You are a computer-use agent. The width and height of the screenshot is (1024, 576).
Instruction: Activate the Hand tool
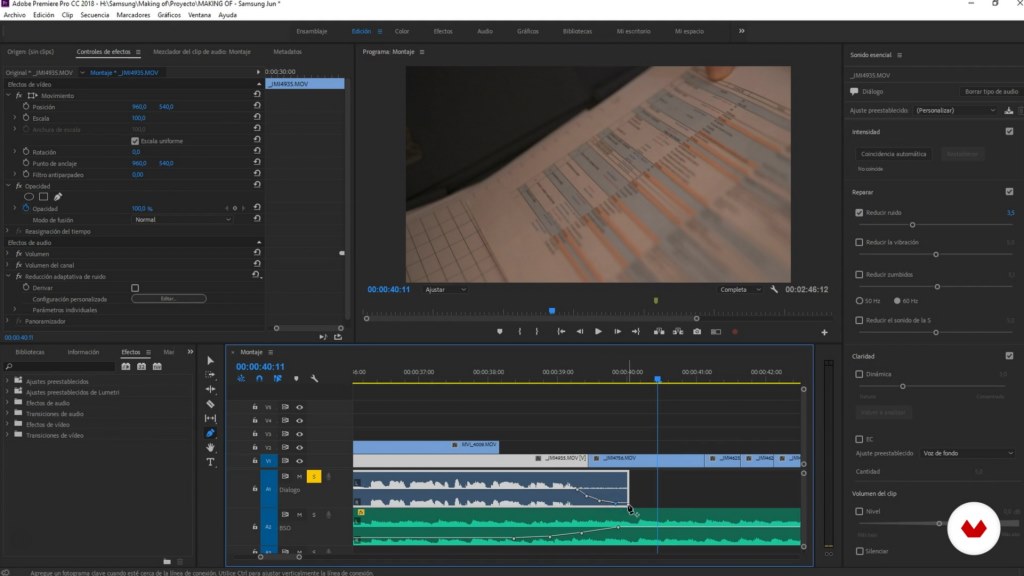click(x=210, y=448)
